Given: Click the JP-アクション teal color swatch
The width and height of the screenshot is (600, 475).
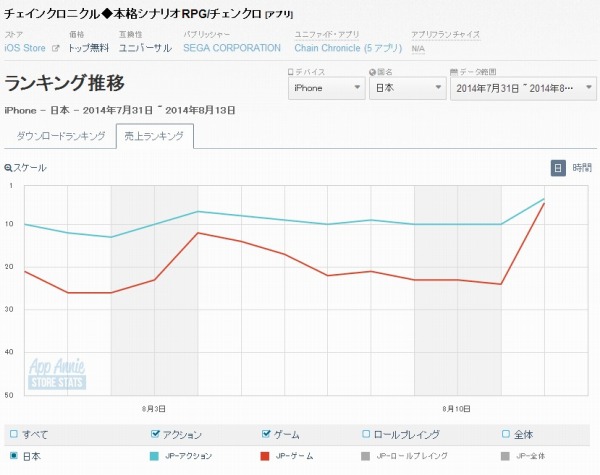Looking at the screenshot, I should coord(154,456).
